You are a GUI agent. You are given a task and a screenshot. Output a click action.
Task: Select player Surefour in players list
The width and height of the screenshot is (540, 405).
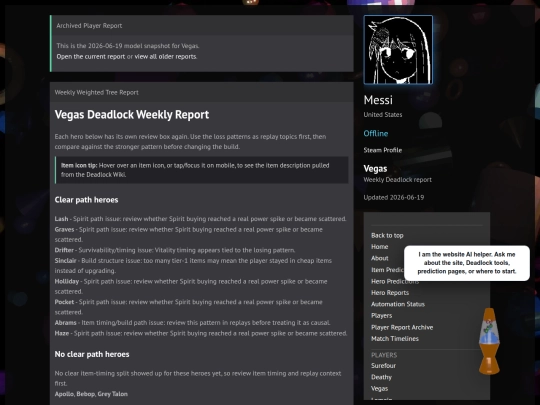(383, 366)
